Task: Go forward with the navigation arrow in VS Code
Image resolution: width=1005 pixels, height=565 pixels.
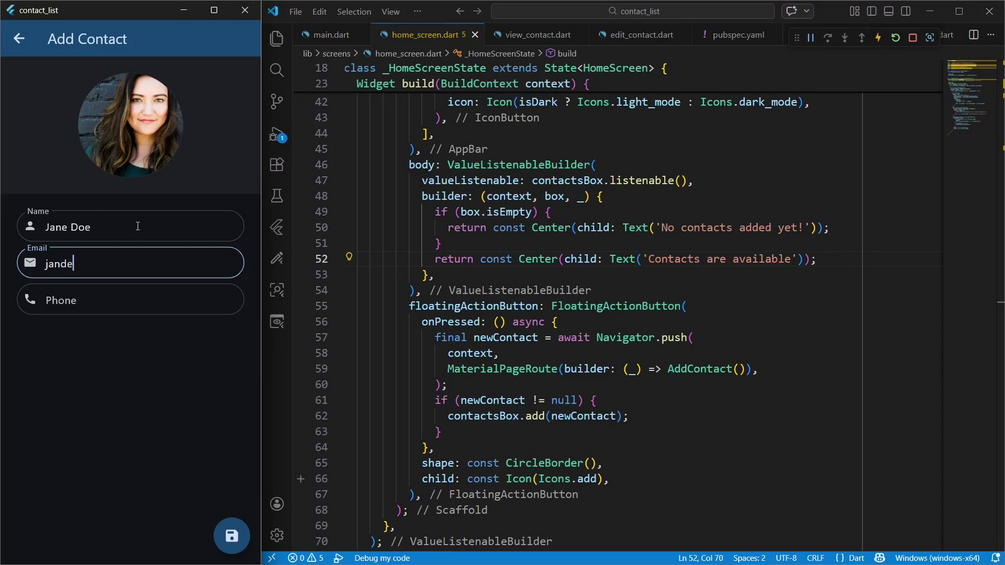Action: (x=477, y=11)
